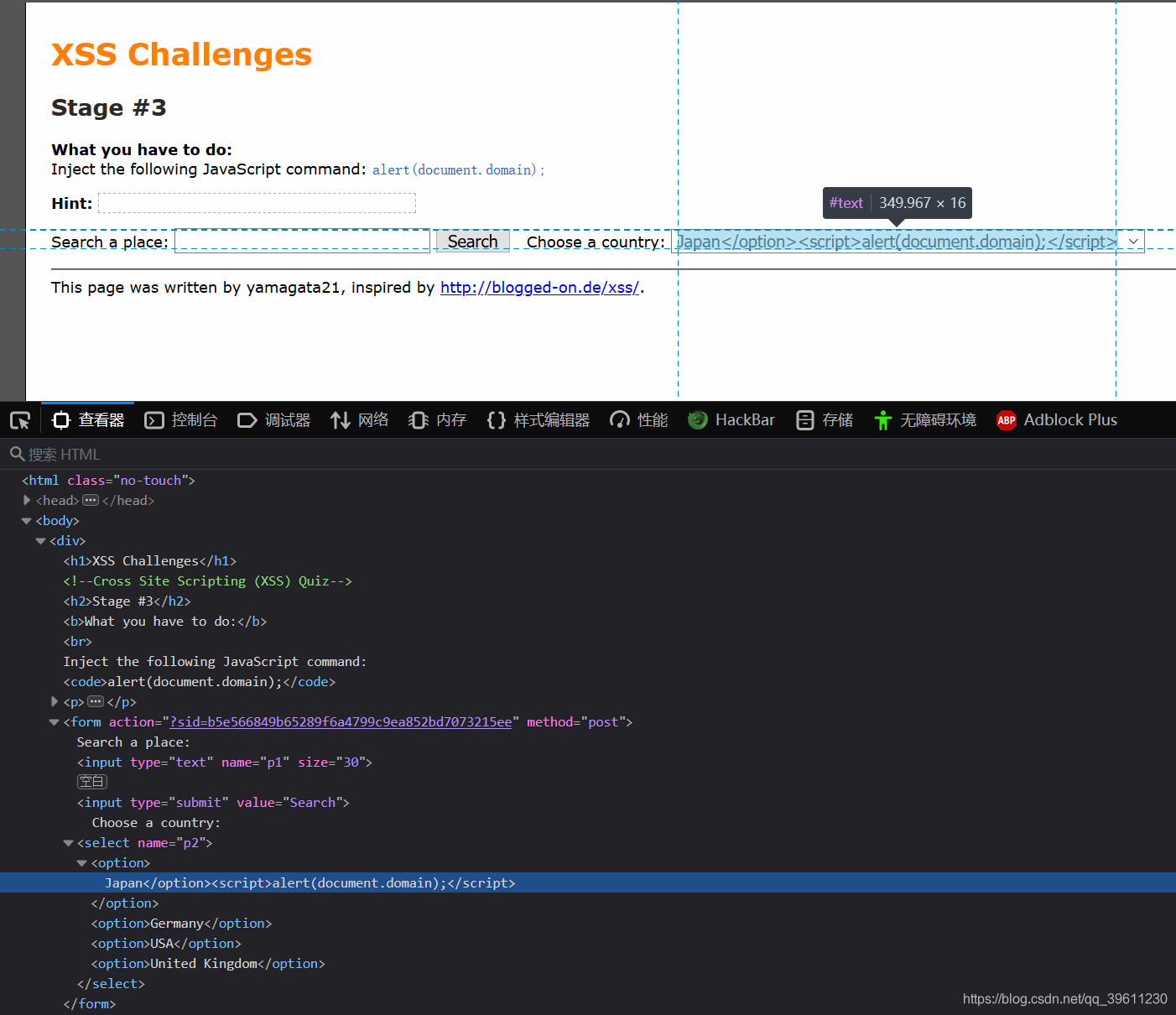Expand the collapsed p node
1176x1015 pixels.
pyautogui.click(x=55, y=701)
